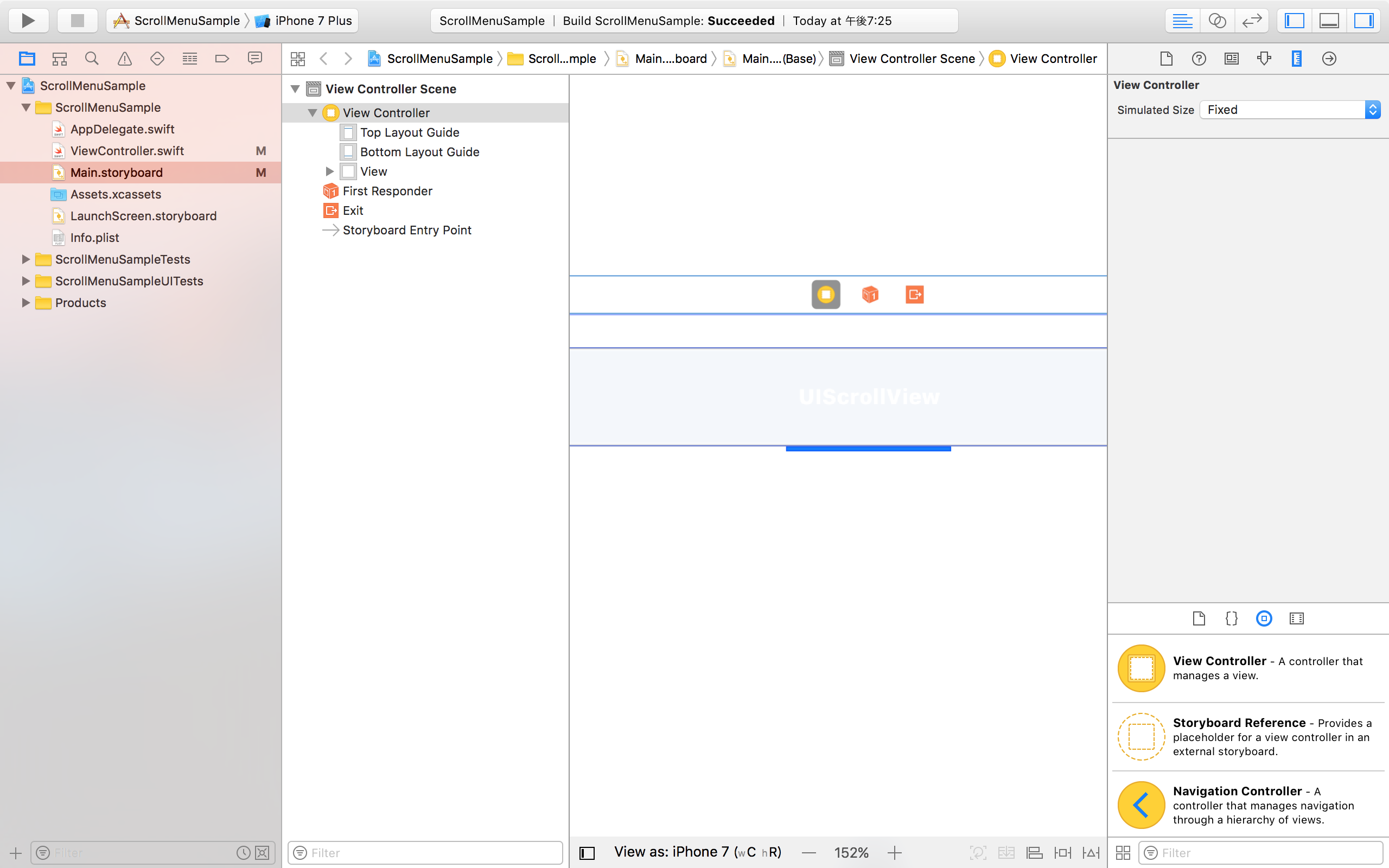The height and width of the screenshot is (868, 1389).
Task: Click the zoom in plus button
Action: coord(894,852)
